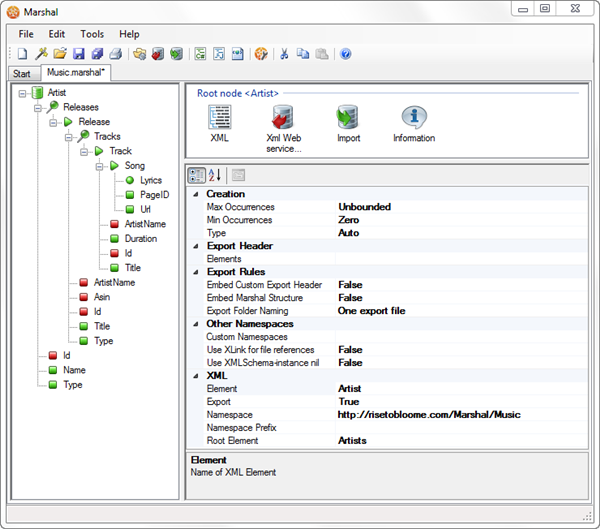Viewport: 600px width, 529px height.
Task: Select the Url tree node
Action: [x=145, y=209]
